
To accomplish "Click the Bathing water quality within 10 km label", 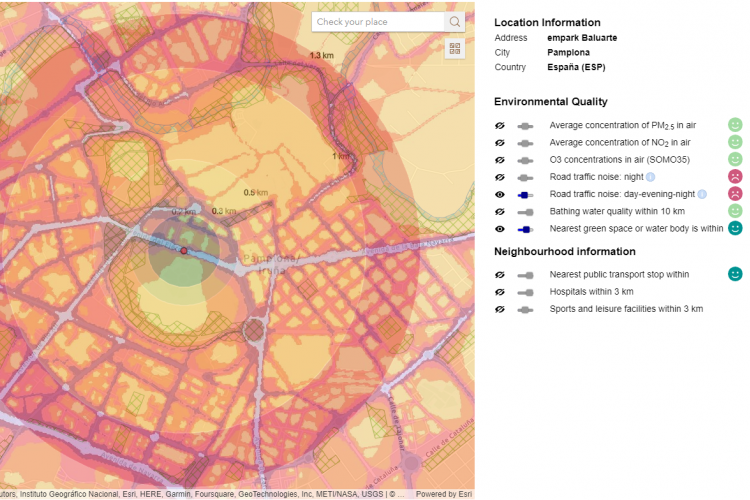I will 617,211.
